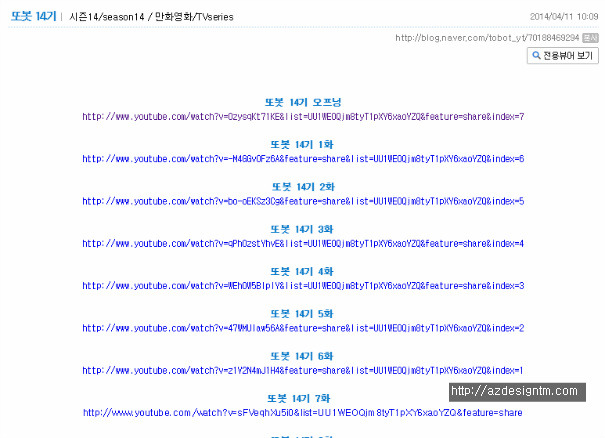605x438 pixels.
Task: Open the YouTube link ending index=7
Action: [x=303, y=117]
